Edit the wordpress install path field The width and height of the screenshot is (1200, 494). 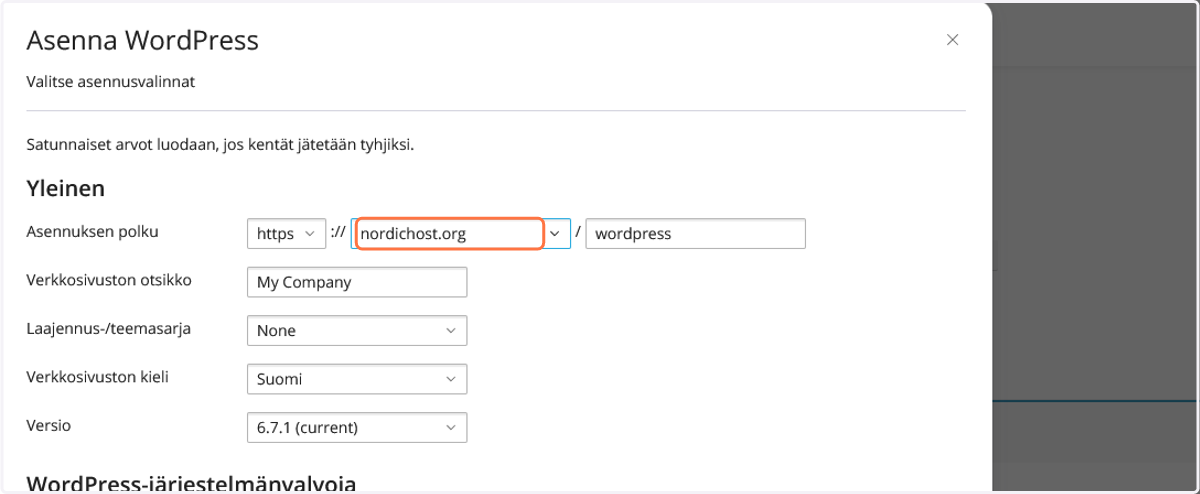tap(695, 234)
